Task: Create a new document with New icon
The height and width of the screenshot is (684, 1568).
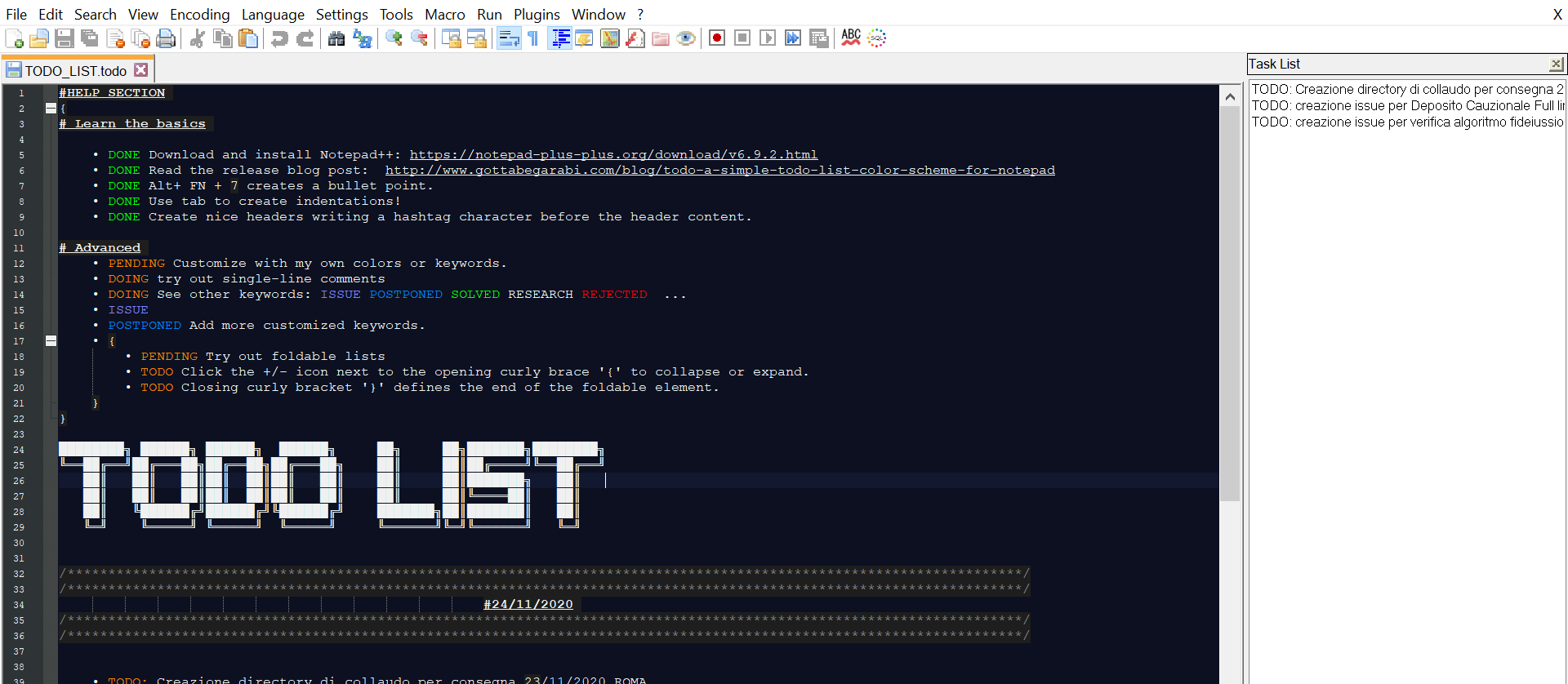Action: pyautogui.click(x=14, y=38)
